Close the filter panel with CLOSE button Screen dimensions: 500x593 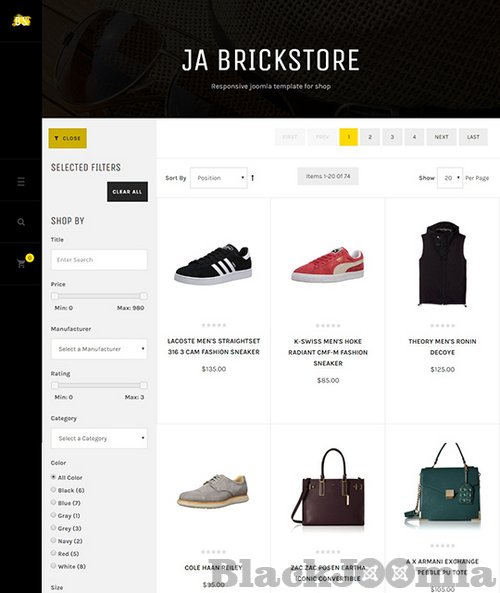point(68,138)
